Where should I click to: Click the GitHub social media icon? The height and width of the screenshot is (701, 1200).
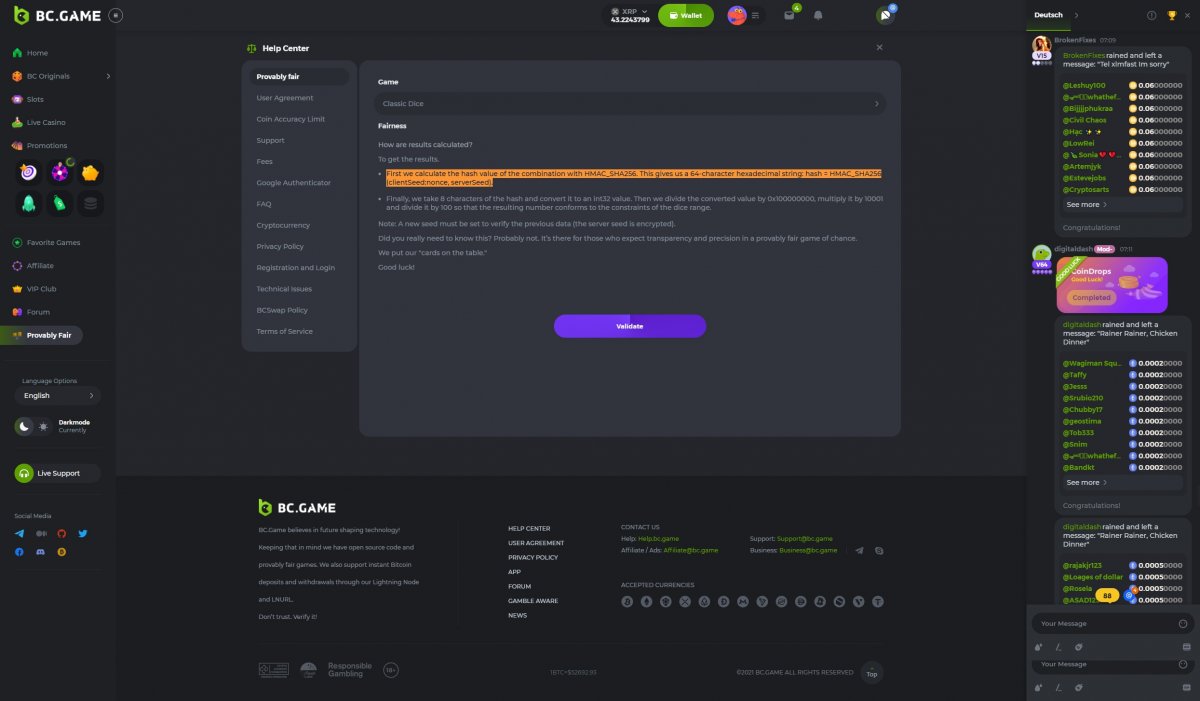point(62,534)
